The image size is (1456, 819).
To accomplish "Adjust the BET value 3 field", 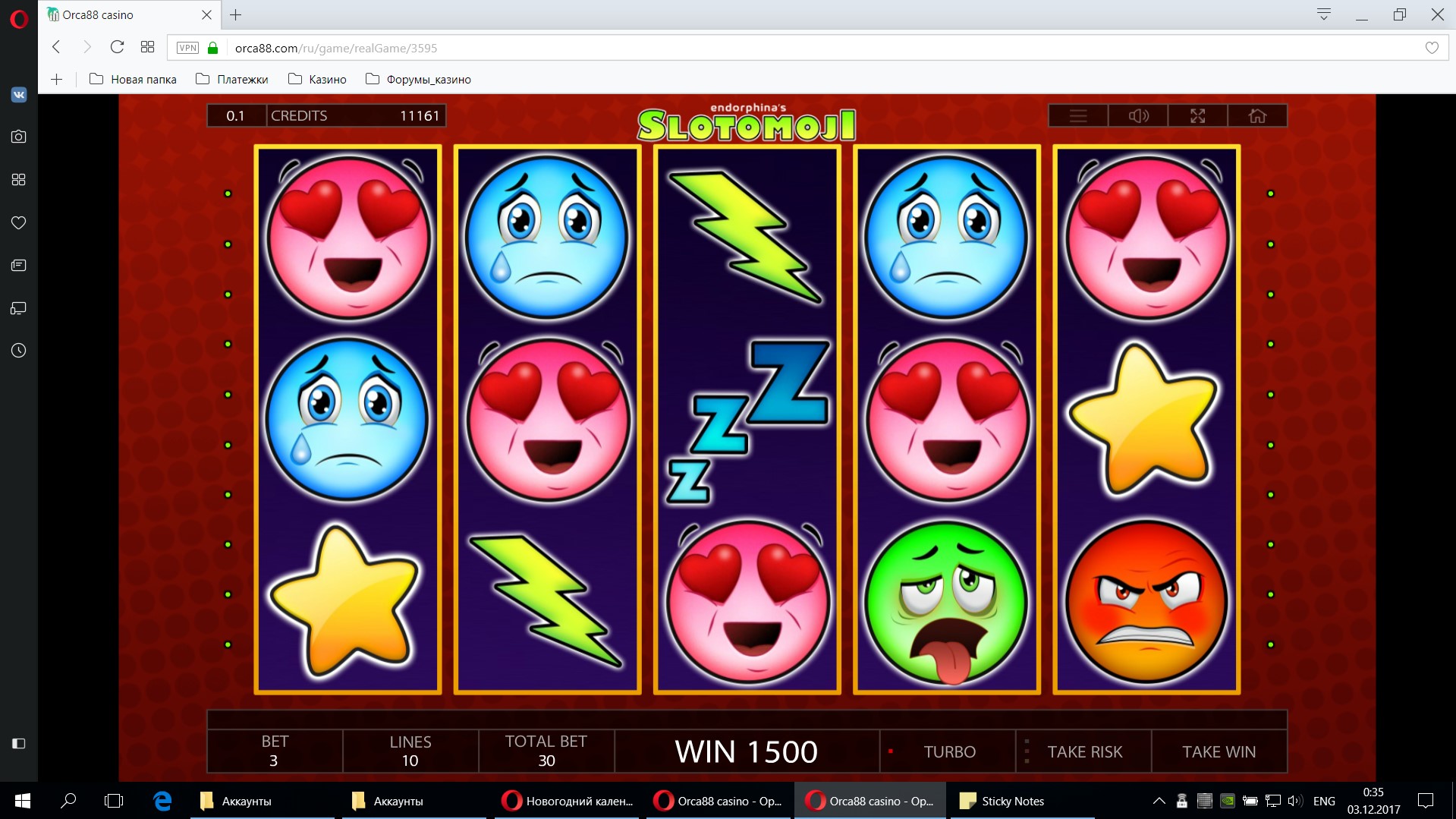I will click(x=274, y=751).
